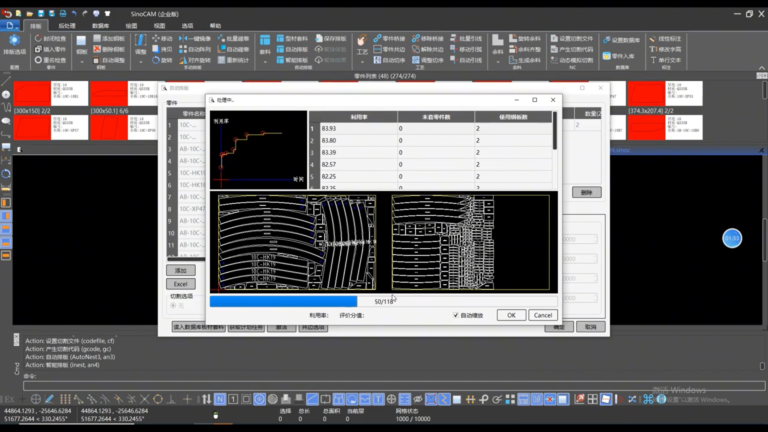Toggle the 自动缩放 auto zoom checkbox
Image resolution: width=768 pixels, height=432 pixels.
click(x=456, y=315)
